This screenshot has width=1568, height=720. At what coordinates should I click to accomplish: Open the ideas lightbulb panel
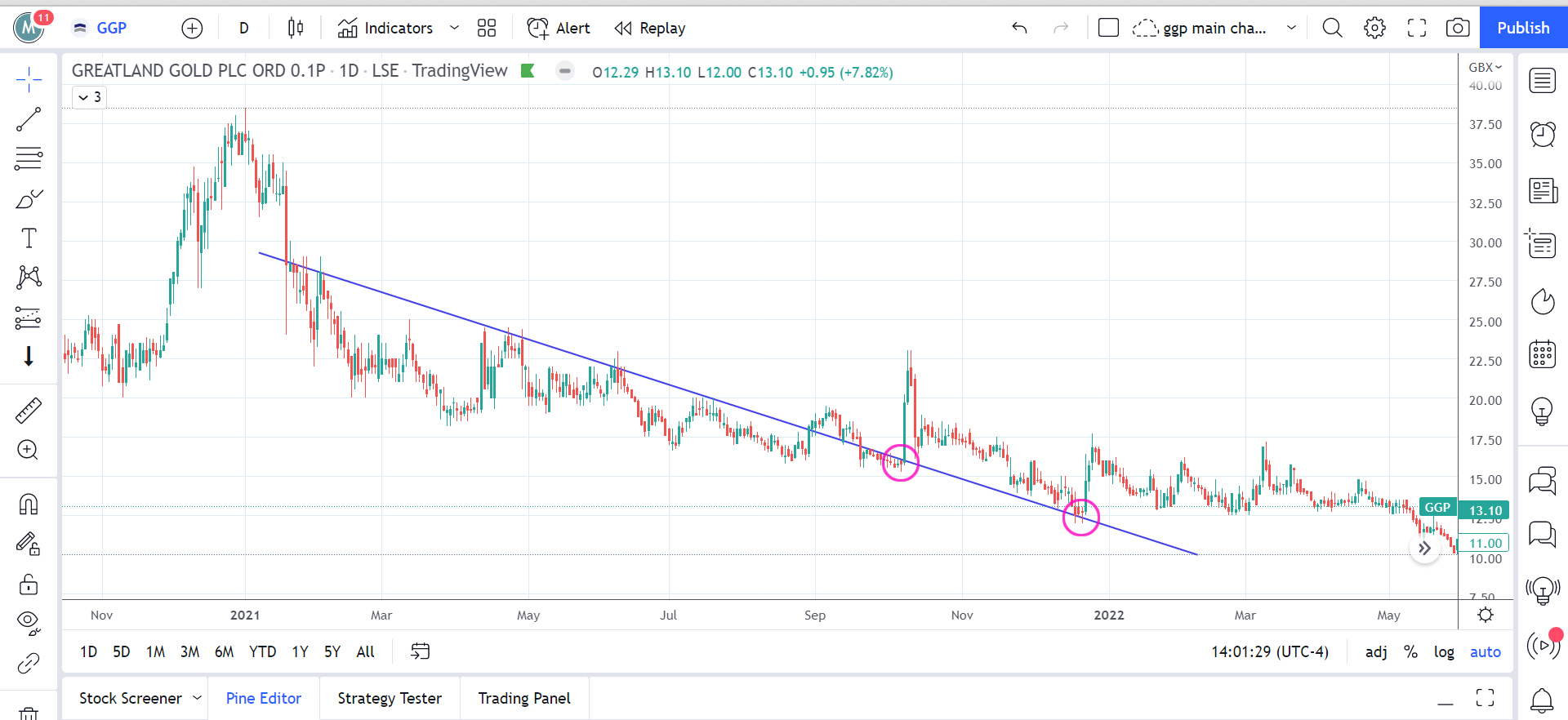pyautogui.click(x=1543, y=411)
